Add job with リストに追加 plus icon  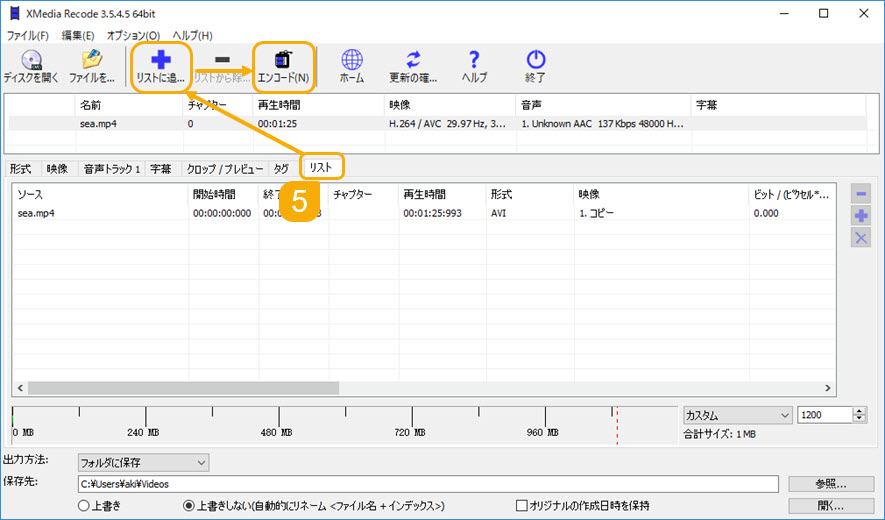coord(161,67)
